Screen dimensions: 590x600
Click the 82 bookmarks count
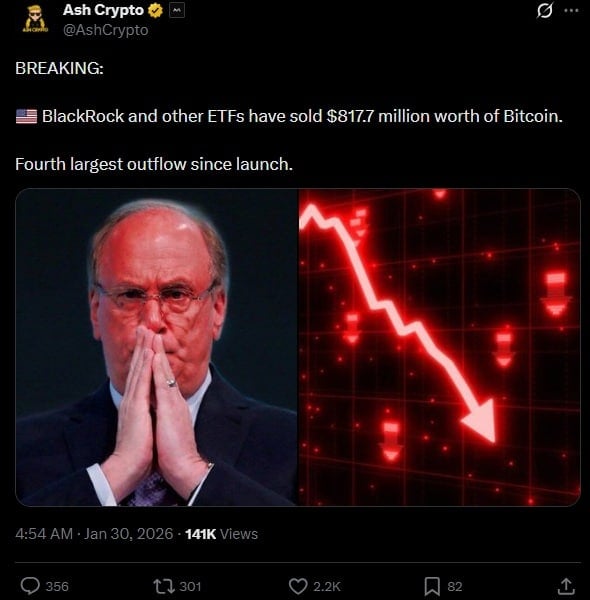tap(455, 586)
